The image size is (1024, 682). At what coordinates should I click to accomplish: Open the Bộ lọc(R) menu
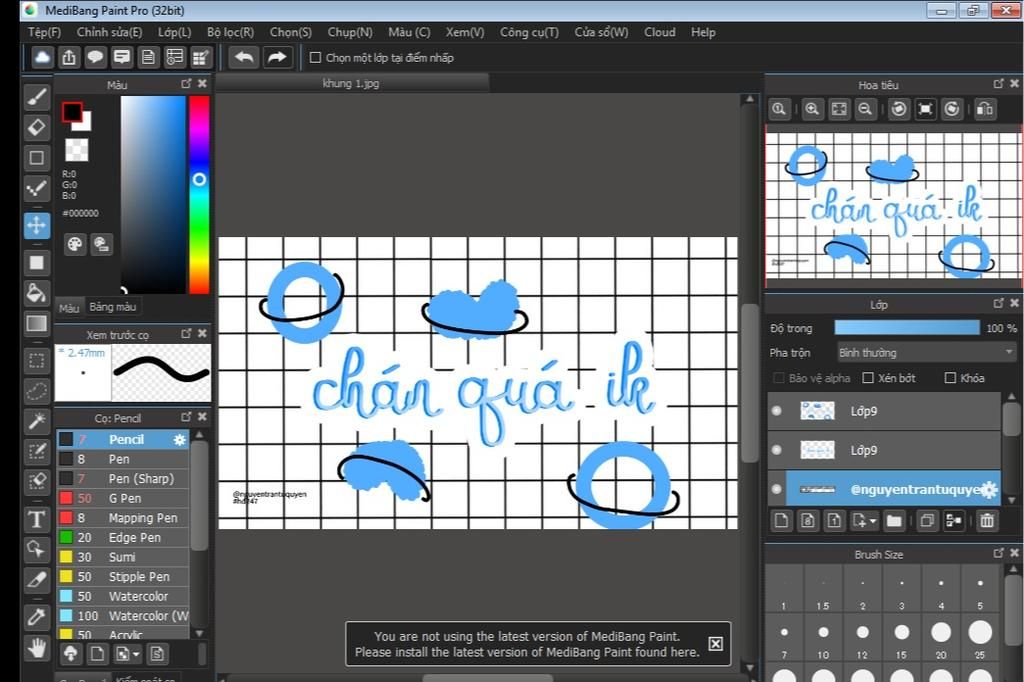coord(231,32)
